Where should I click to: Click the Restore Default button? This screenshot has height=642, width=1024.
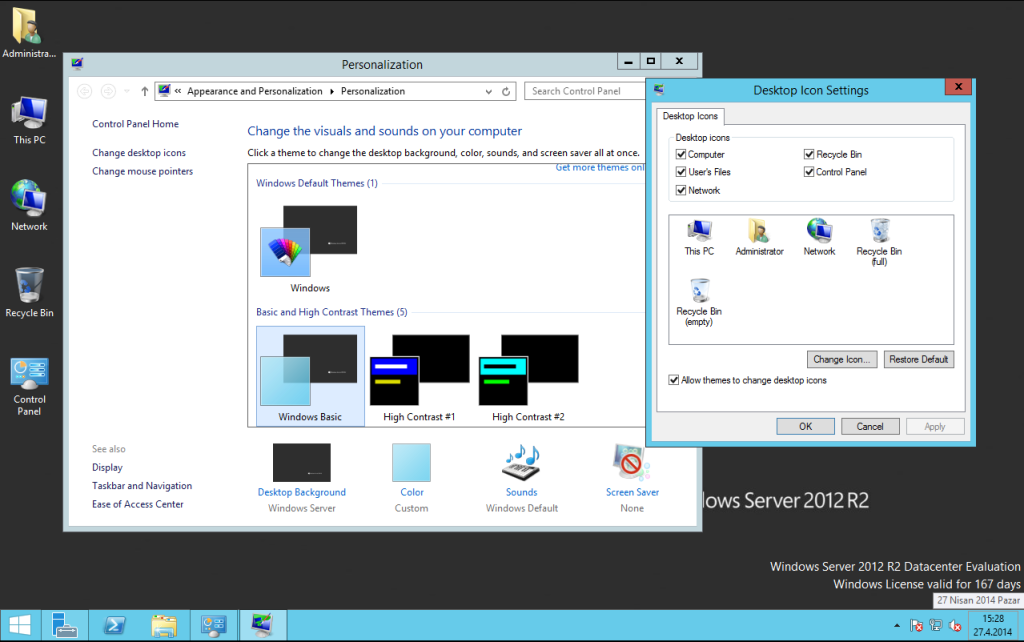[918, 359]
